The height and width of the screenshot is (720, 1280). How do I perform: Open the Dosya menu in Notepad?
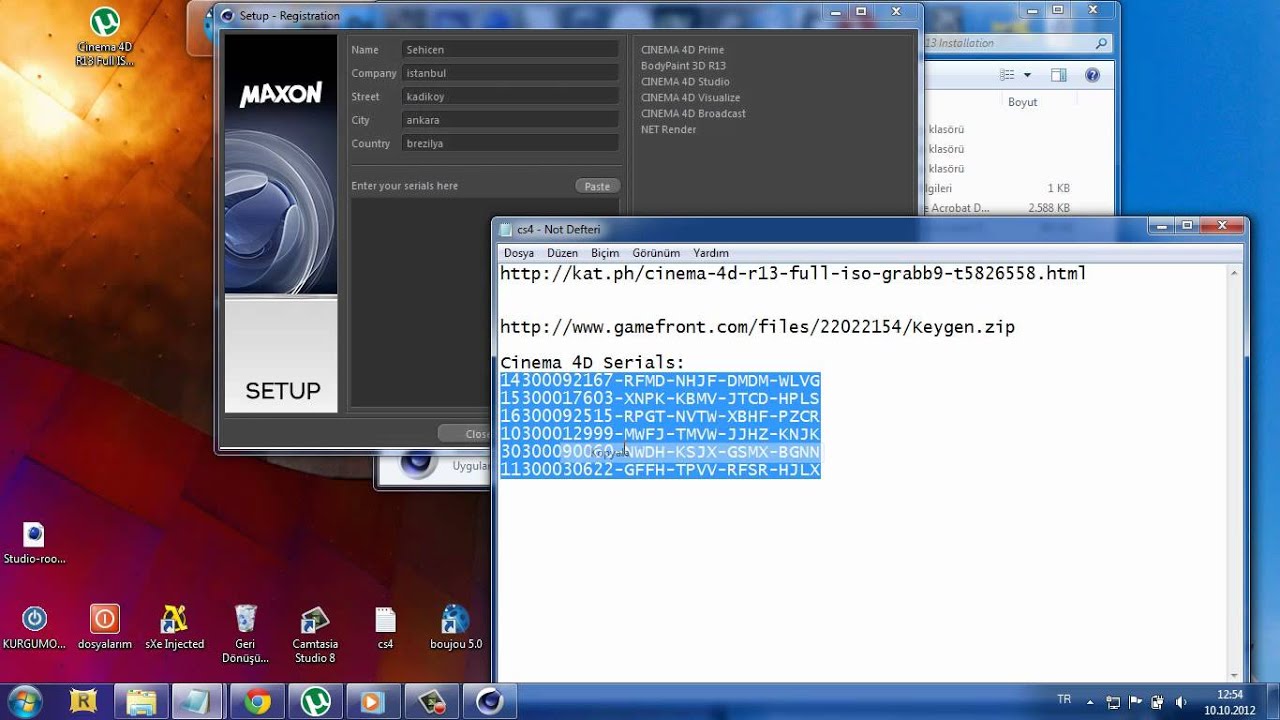(519, 253)
